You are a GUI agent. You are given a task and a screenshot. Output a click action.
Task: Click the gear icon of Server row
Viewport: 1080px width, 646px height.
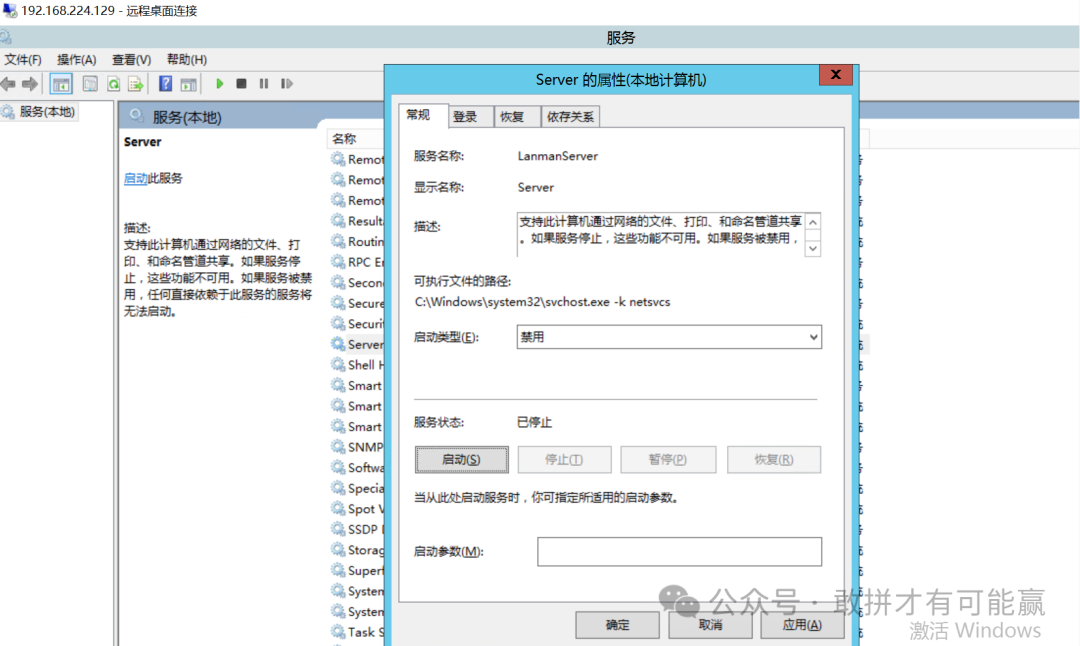(x=338, y=344)
